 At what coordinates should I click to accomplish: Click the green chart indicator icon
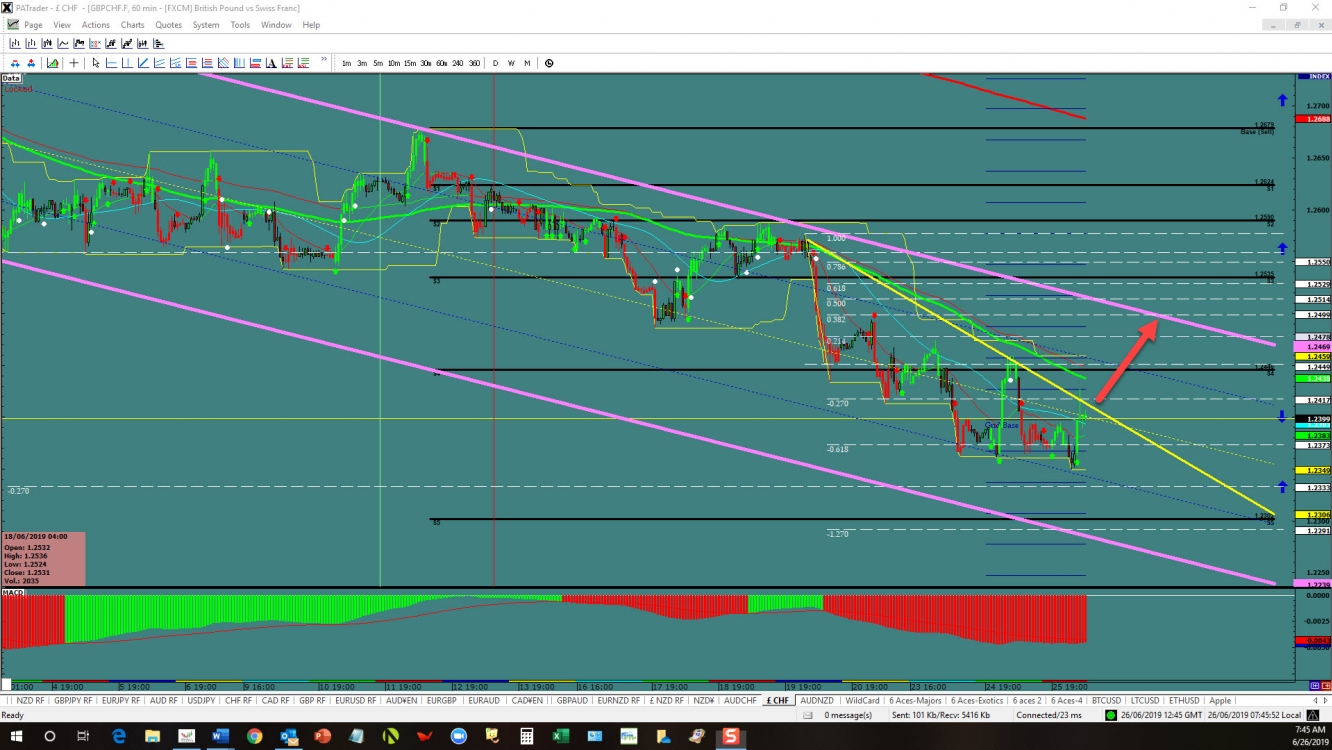point(52,63)
